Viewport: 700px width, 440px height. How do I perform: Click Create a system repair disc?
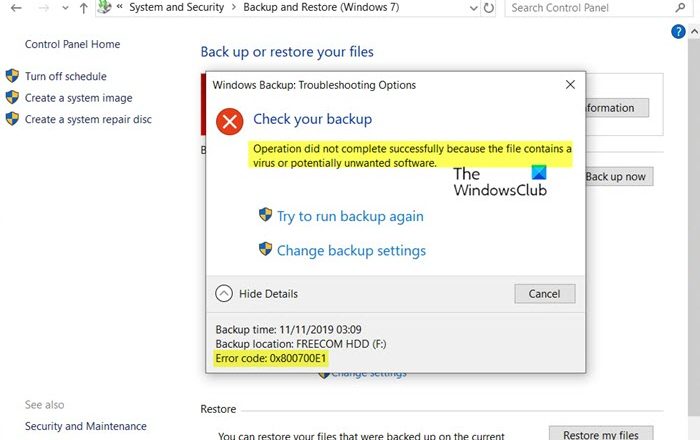click(x=88, y=120)
